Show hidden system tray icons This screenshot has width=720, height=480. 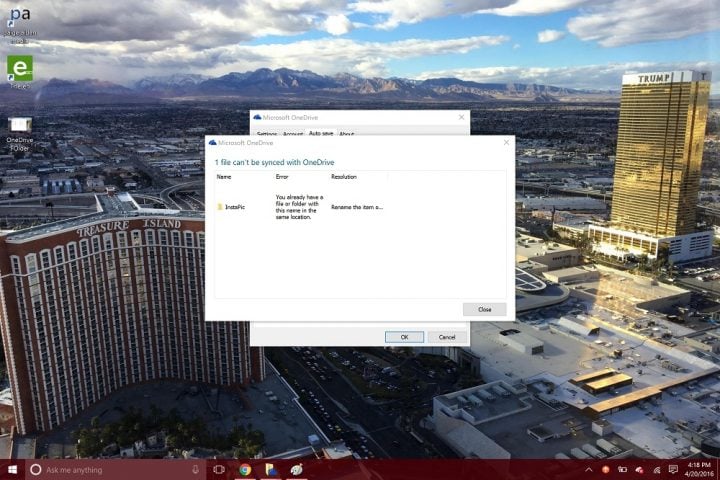(589, 469)
